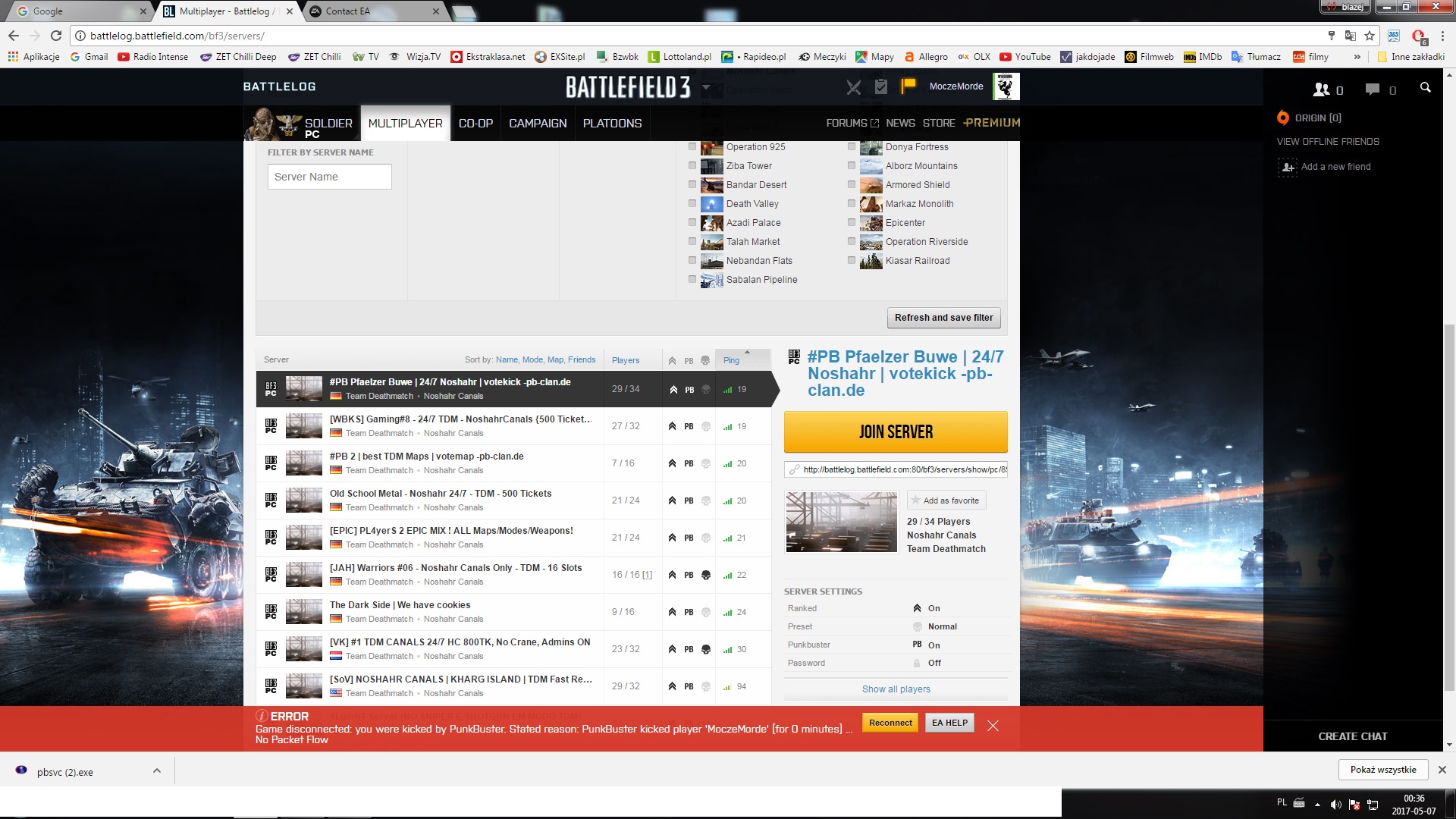Check the Kiasar Railroad map filter
Screen dimensions: 1456x819
click(x=851, y=261)
